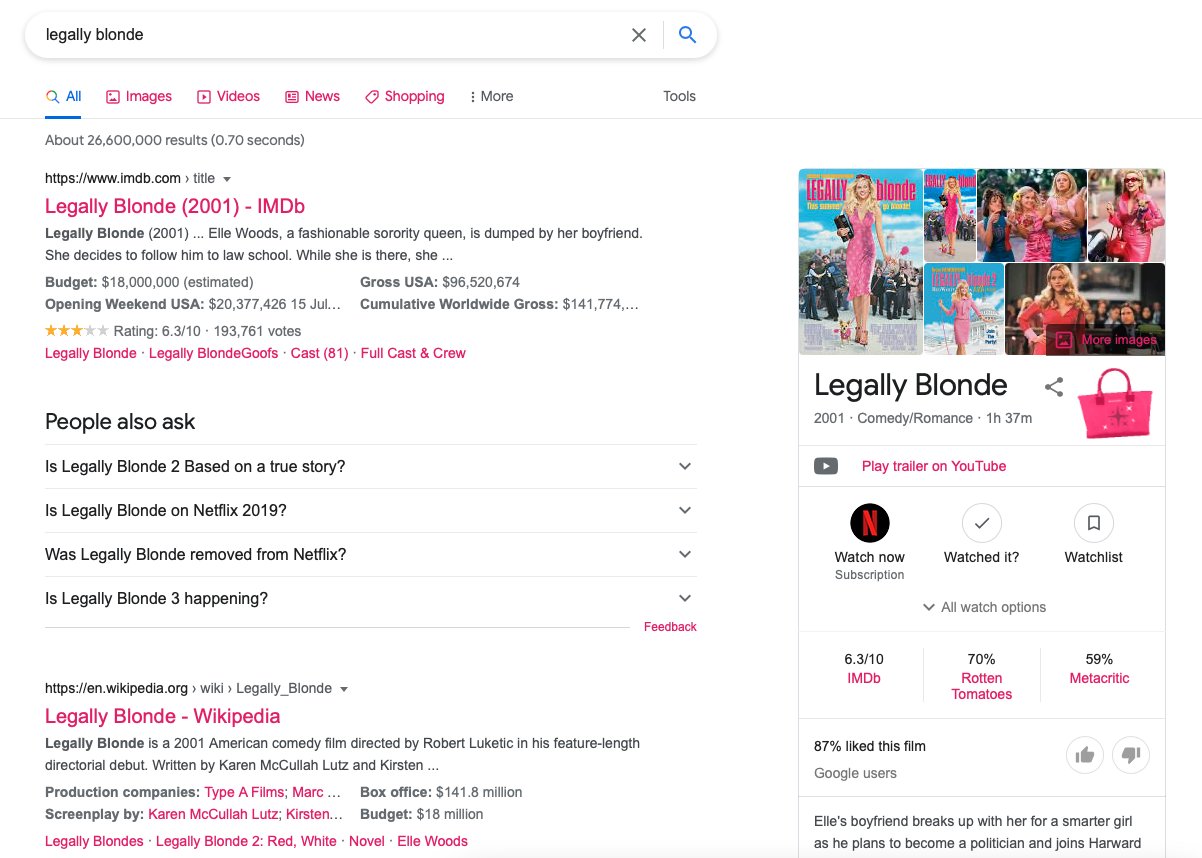The width and height of the screenshot is (1202, 858).
Task: Click Metacritic rating link
Action: point(1099,678)
